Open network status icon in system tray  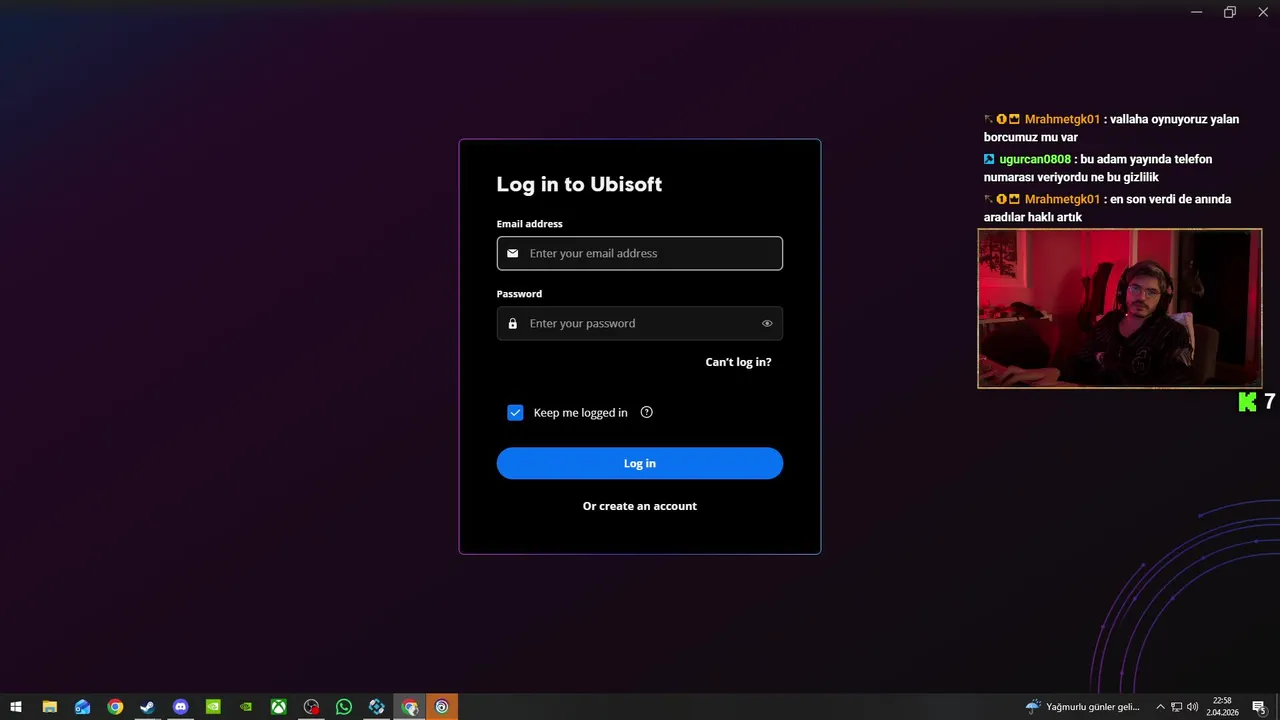[1177, 707]
